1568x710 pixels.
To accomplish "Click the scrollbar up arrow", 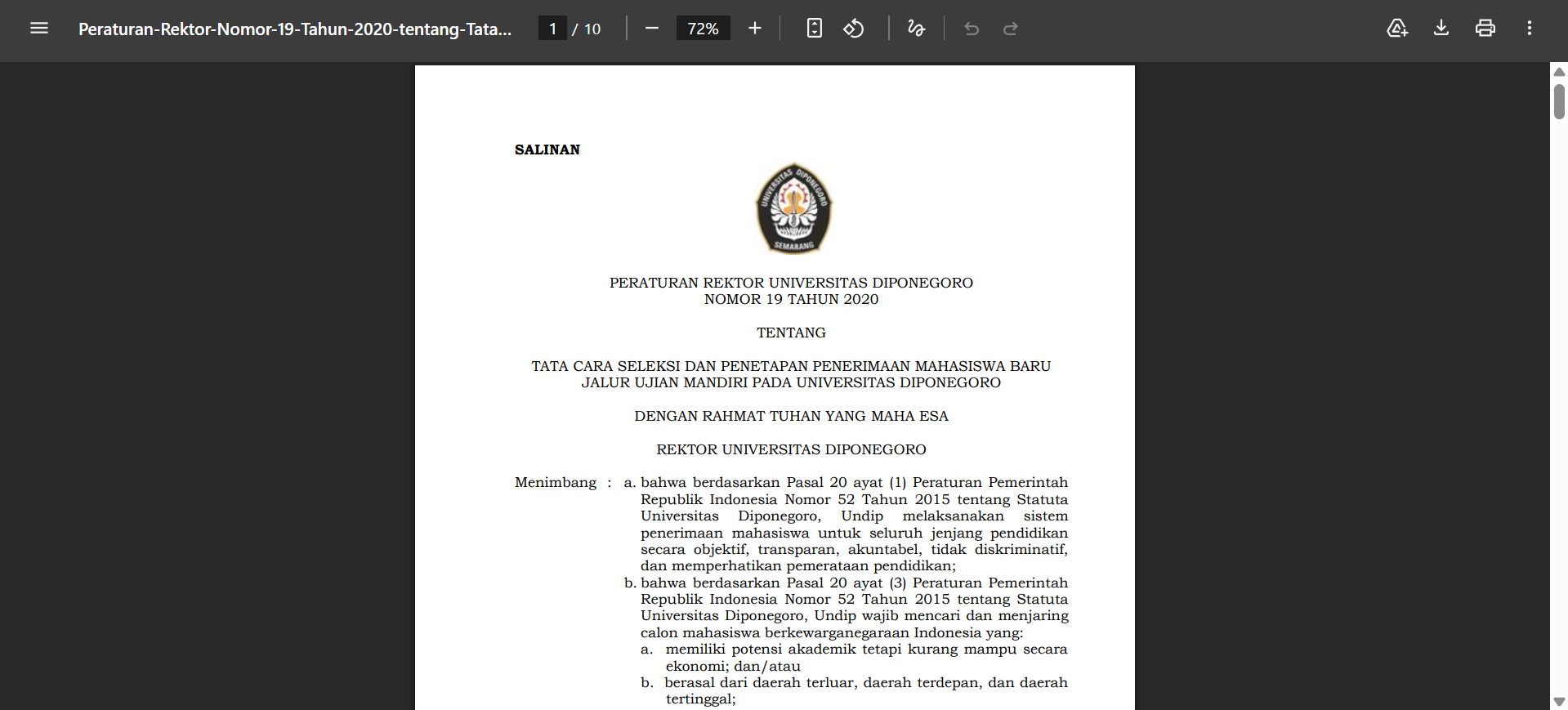I will point(1559,72).
